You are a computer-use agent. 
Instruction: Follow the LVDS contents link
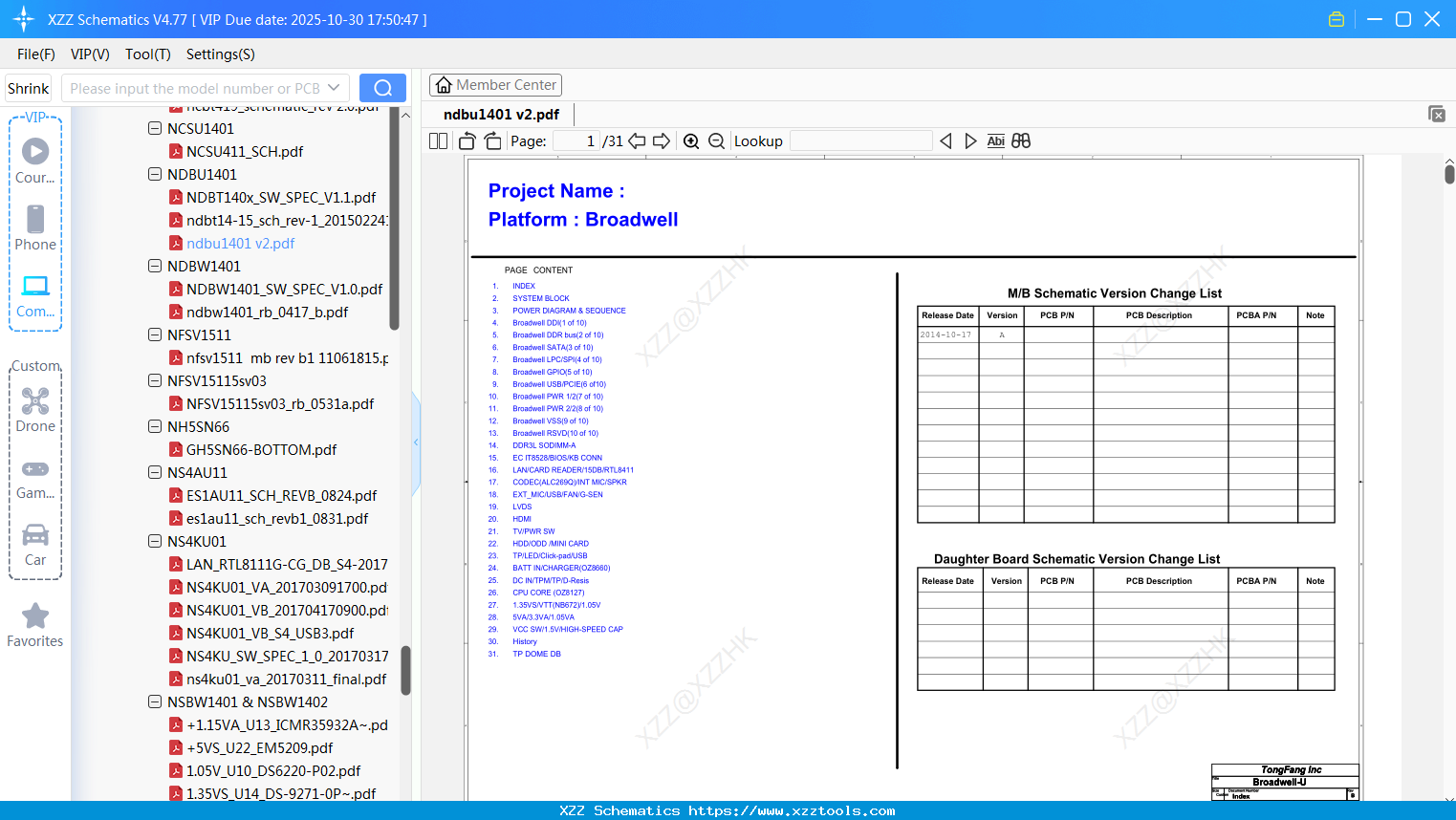(522, 507)
